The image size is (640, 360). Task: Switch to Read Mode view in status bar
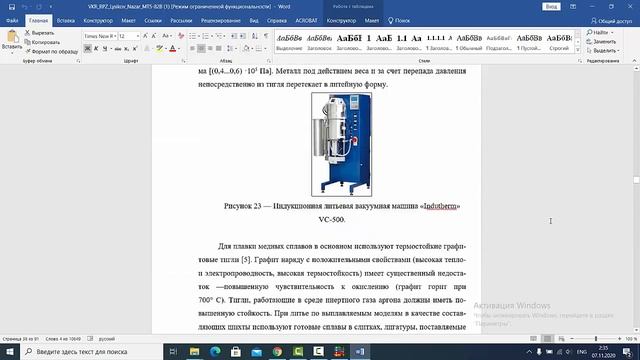click(533, 339)
